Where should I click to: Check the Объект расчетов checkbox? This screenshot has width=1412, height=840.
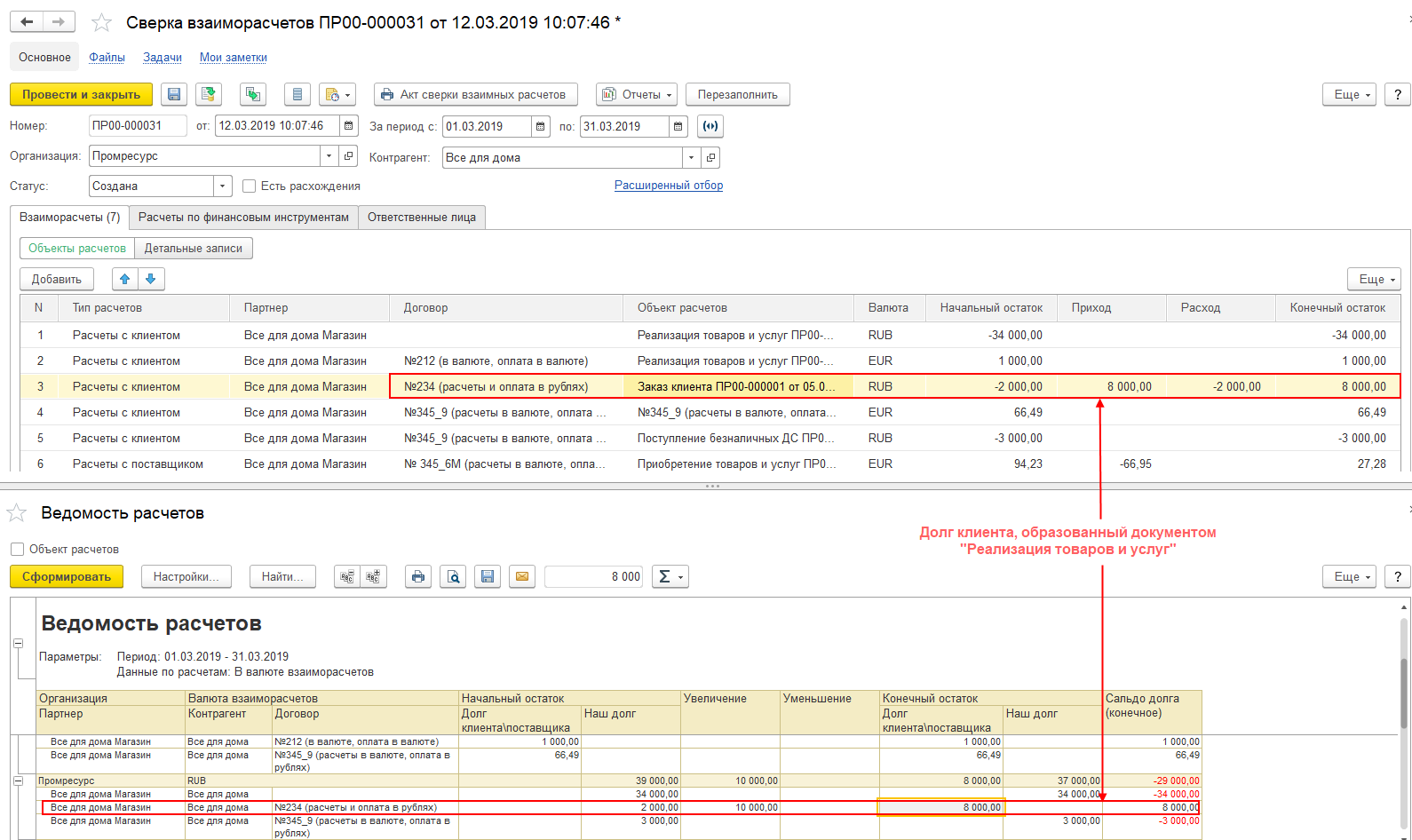18,550
